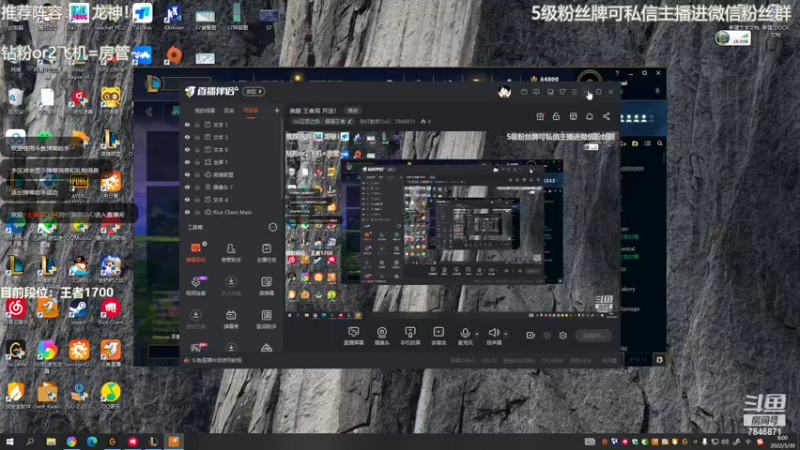The image size is (800, 450).
Task: Open the voice co-stream tool with microphone icon
Action: point(195,285)
